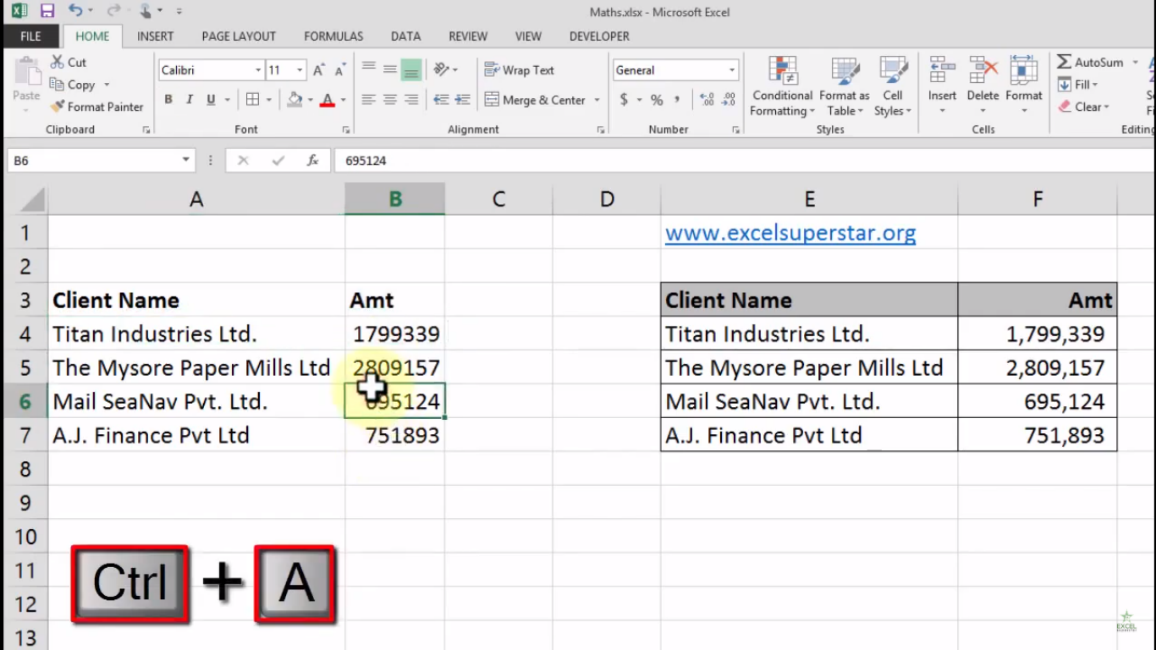
Task: Switch to VIEW tab
Action: point(528,36)
